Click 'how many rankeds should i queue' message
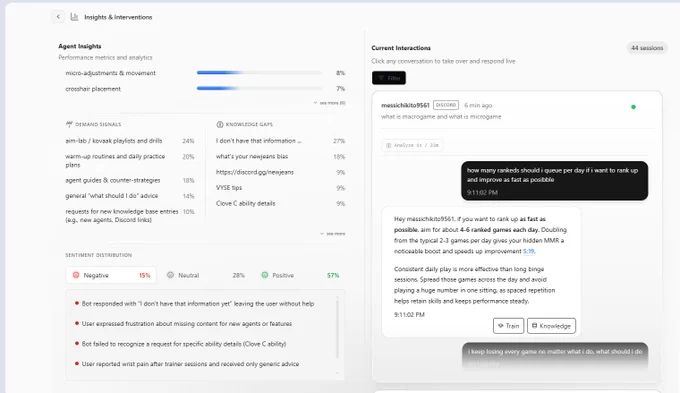 coord(555,180)
